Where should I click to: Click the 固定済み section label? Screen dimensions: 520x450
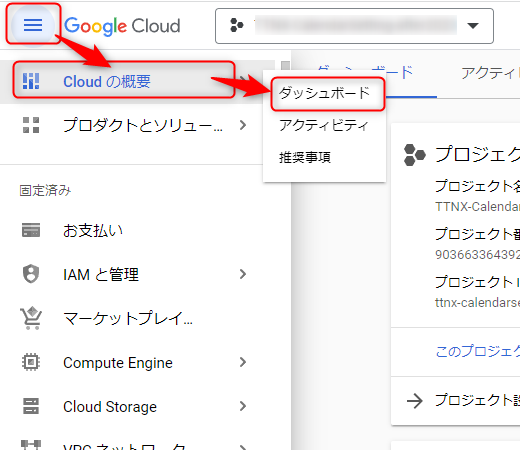click(45, 190)
